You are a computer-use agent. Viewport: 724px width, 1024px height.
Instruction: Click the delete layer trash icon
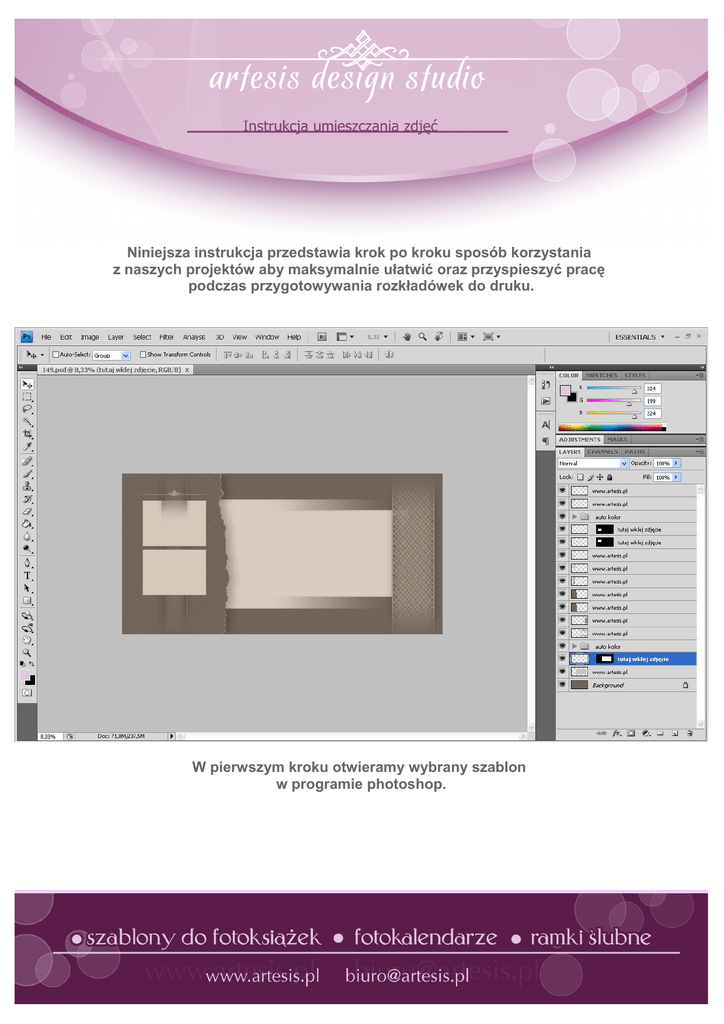690,733
